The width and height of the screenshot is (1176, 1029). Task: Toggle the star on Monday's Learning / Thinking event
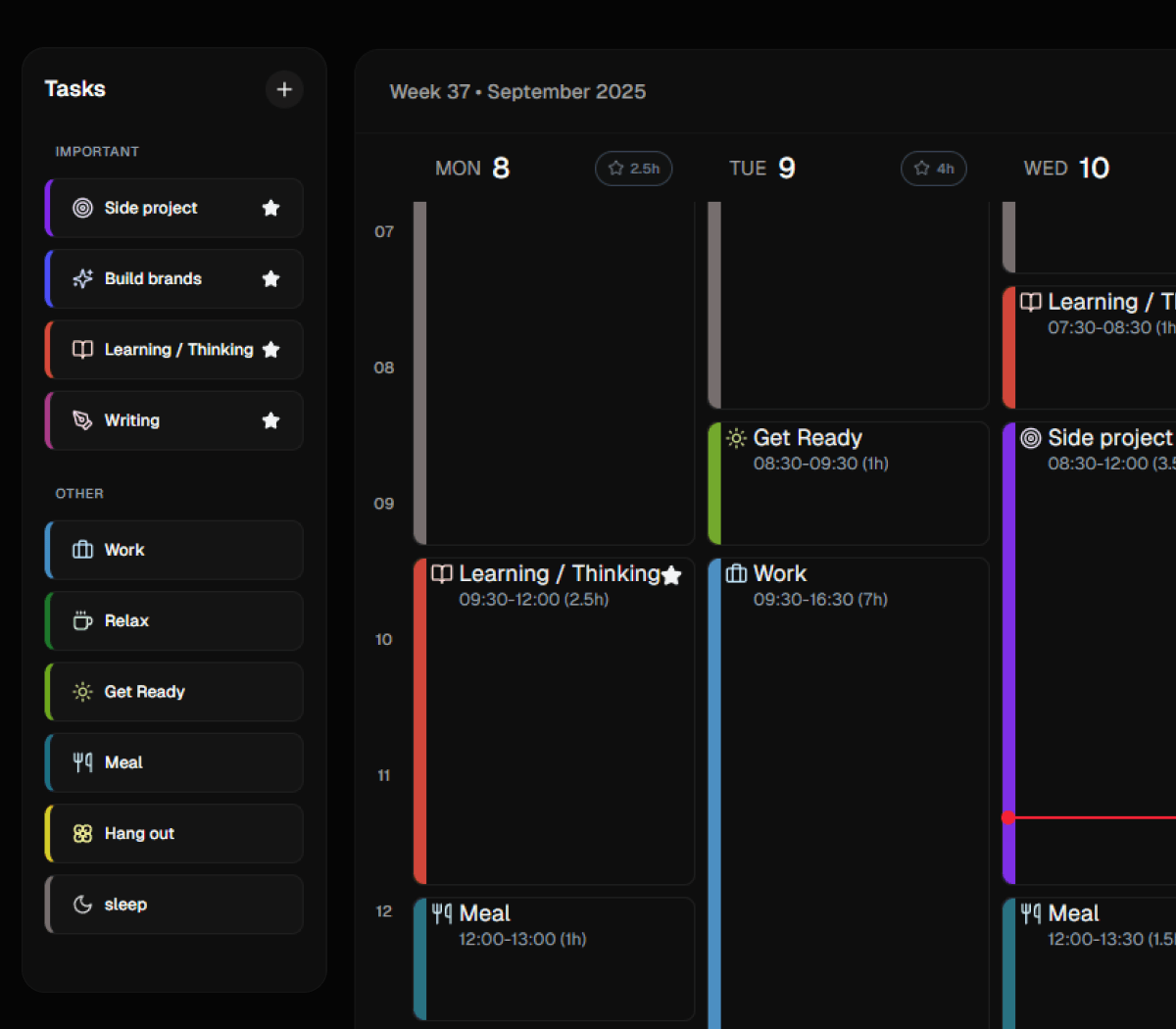pyautogui.click(x=672, y=576)
